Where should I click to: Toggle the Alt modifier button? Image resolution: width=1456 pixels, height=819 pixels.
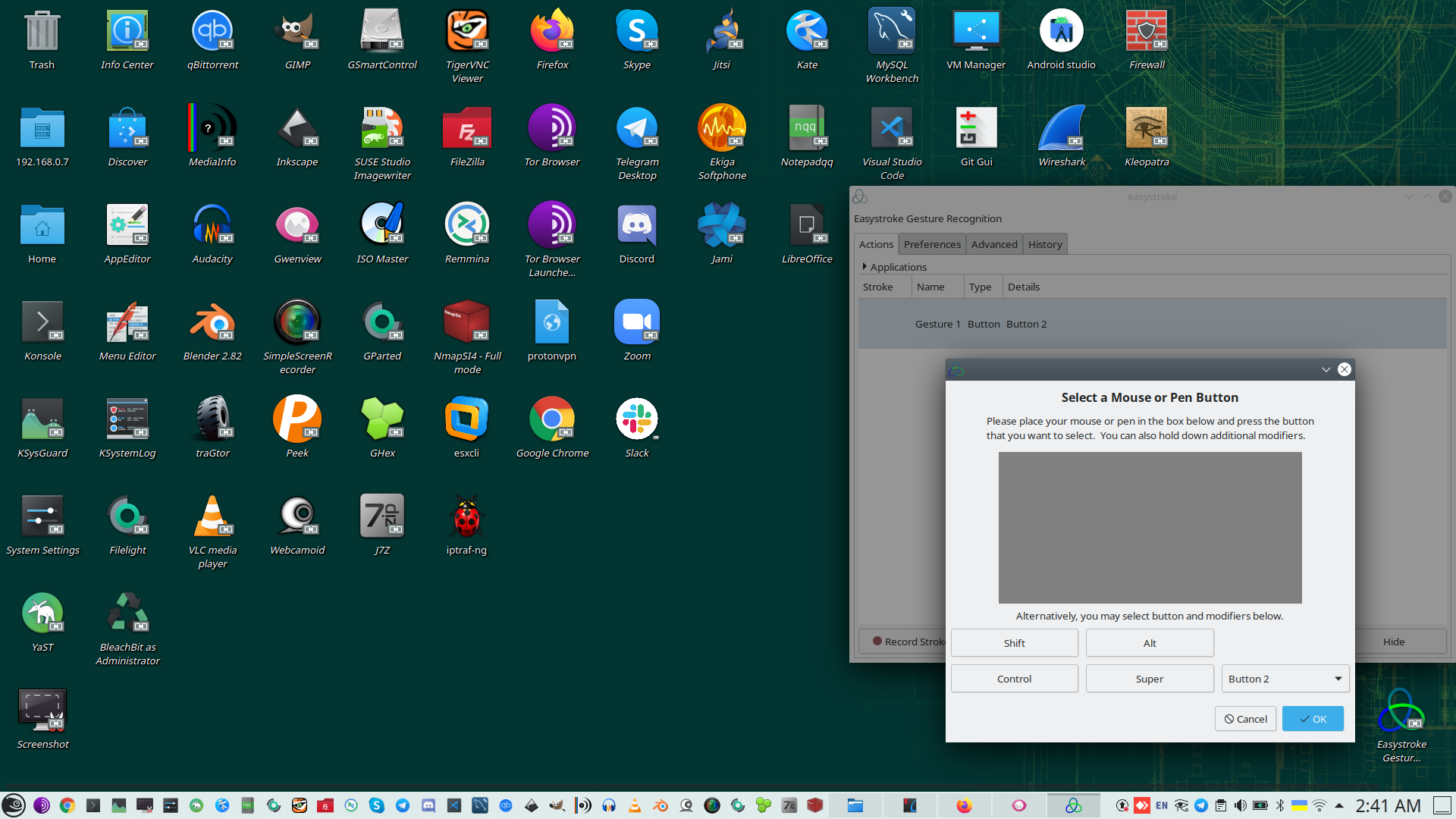1149,643
